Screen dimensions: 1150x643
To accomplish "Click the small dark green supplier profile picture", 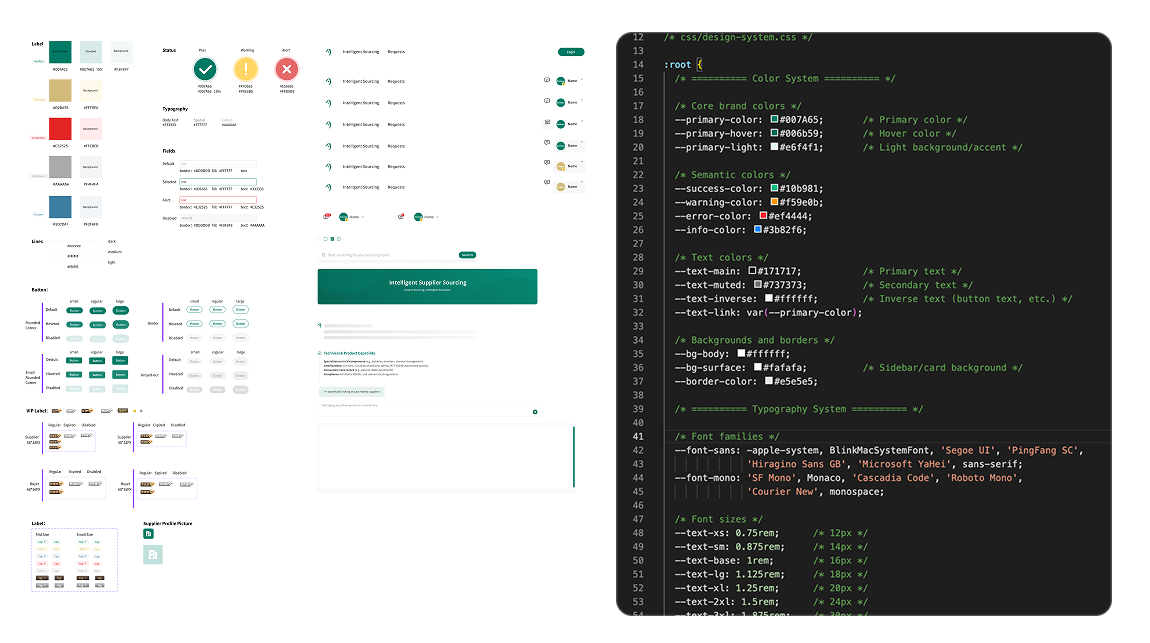I will (x=148, y=534).
